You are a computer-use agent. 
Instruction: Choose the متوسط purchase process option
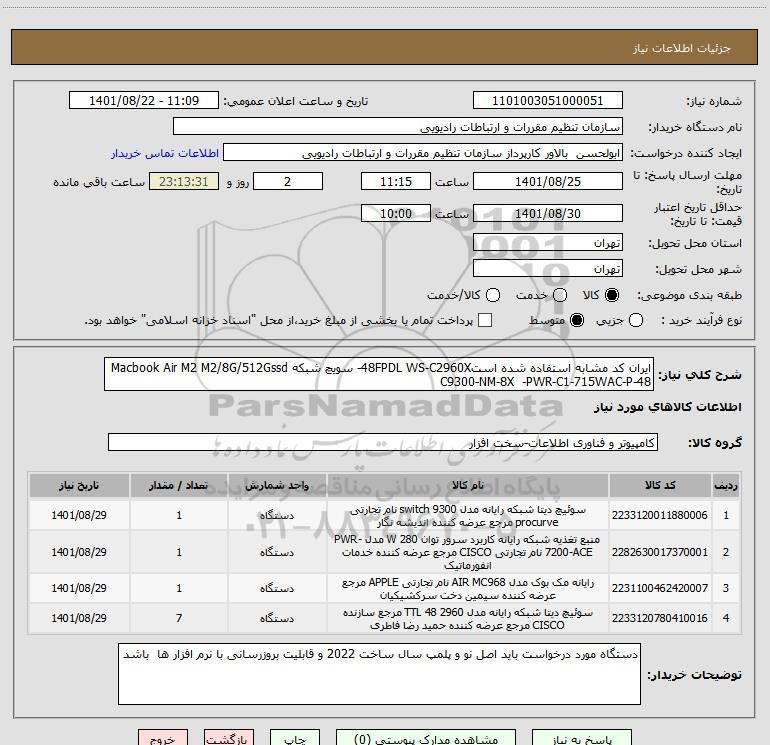click(577, 320)
